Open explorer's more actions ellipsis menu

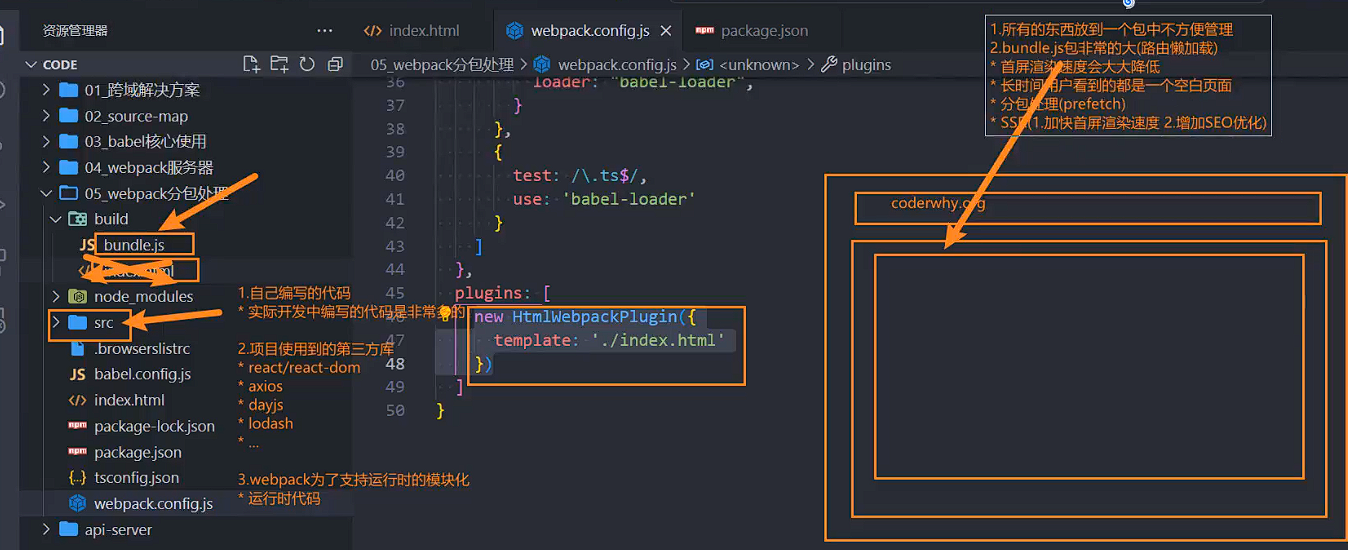[x=324, y=31]
